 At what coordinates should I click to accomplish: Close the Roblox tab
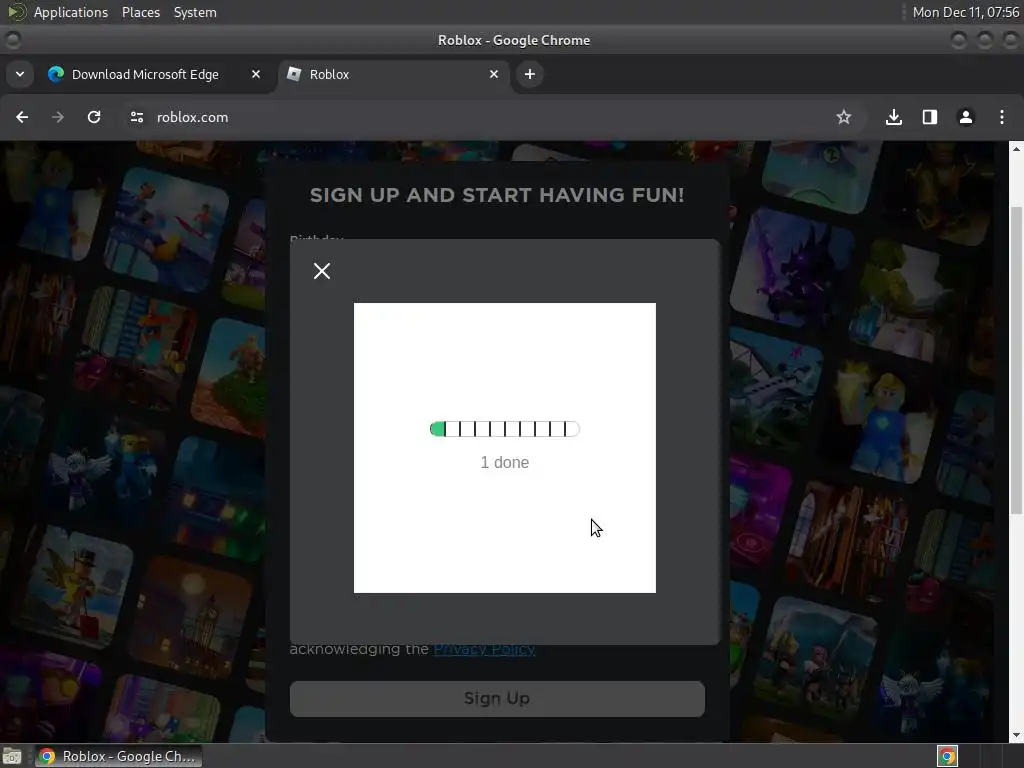[x=494, y=74]
